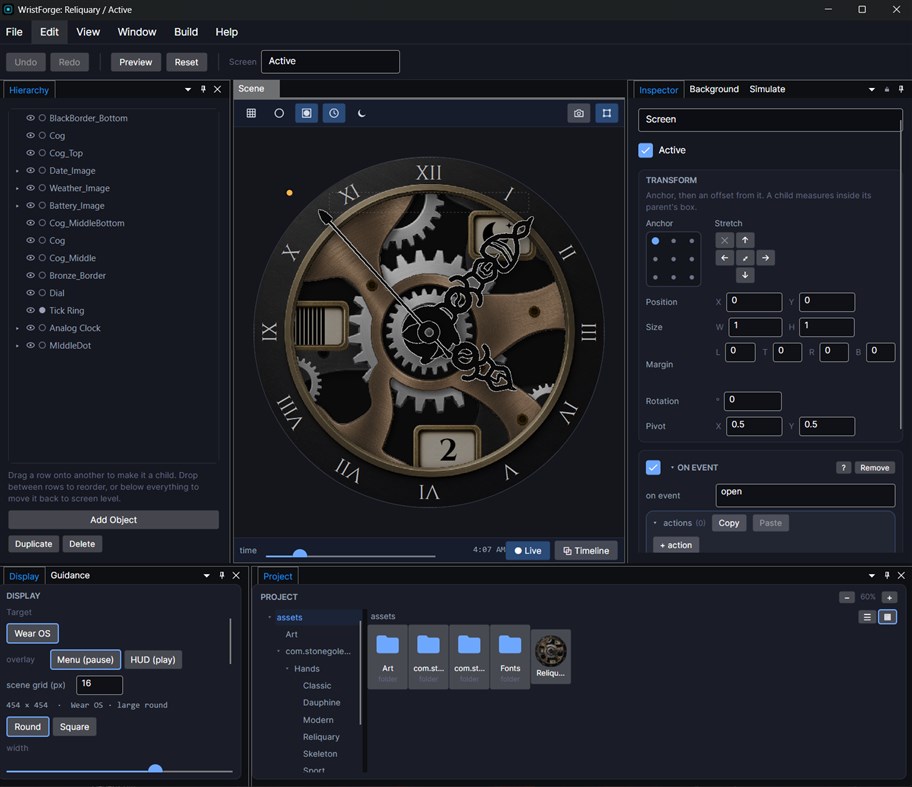Expand the Analog Clock hierarchy row
Viewport: 912px width, 787px height.
click(17, 329)
